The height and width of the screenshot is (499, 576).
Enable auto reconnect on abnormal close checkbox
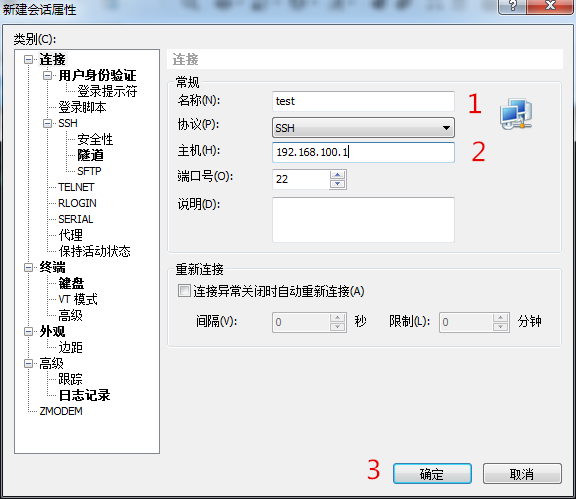184,291
